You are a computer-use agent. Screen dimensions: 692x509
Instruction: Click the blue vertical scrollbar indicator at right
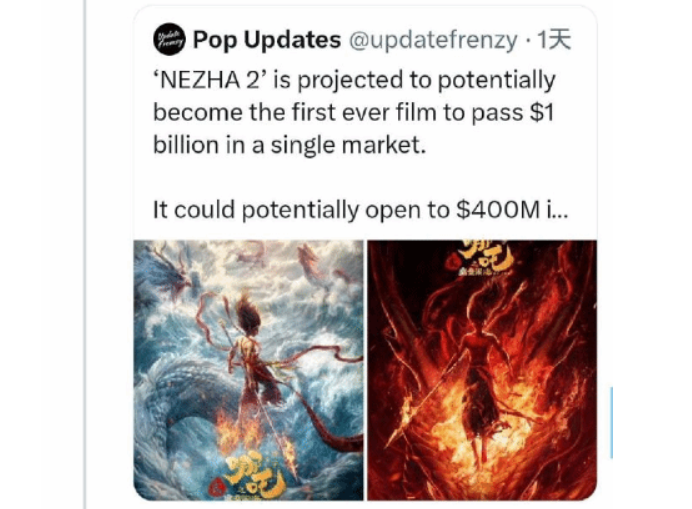611,422
